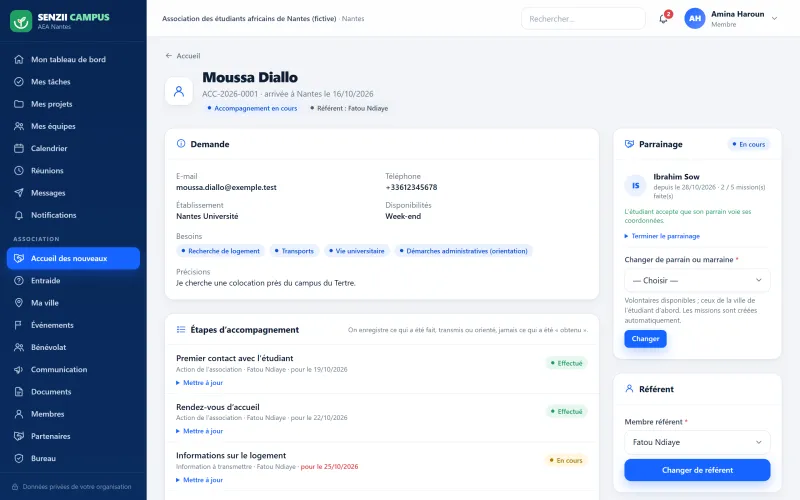The width and height of the screenshot is (800, 500).
Task: Click the Nantes Université value
Action: (x=207, y=216)
